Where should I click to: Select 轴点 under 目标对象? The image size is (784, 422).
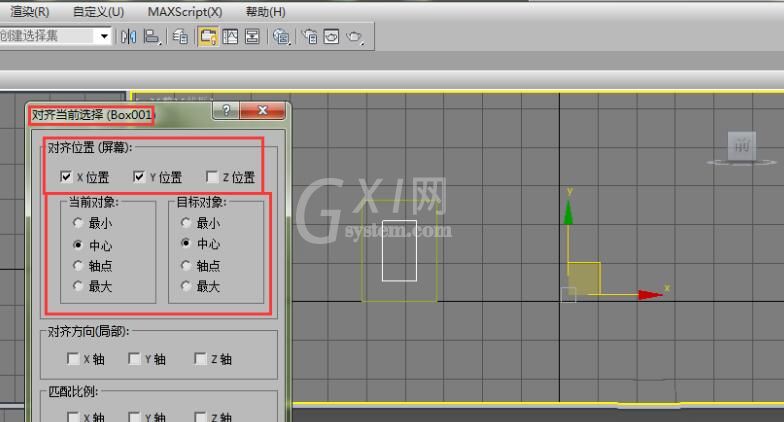186,265
